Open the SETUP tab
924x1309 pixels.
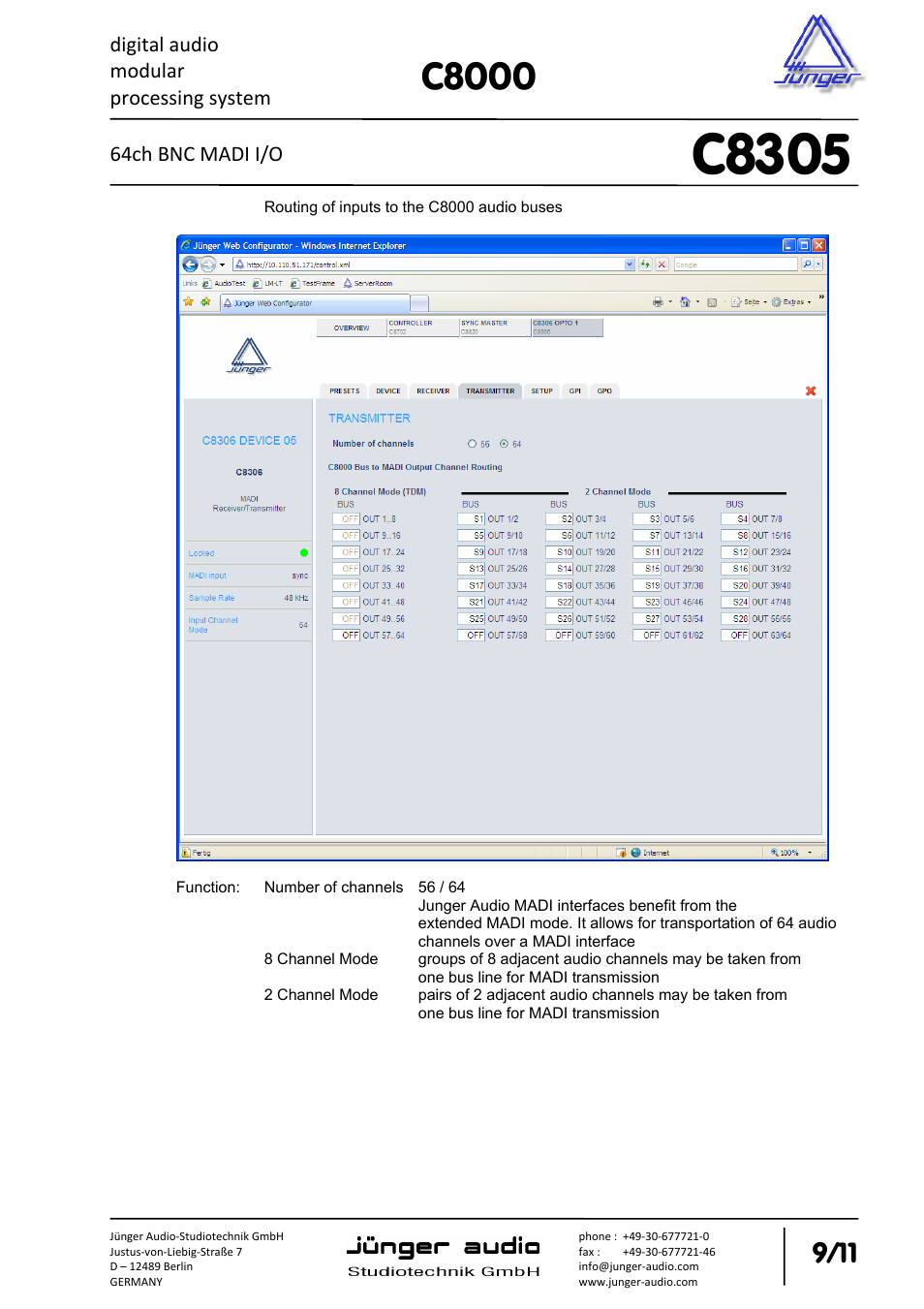click(542, 391)
